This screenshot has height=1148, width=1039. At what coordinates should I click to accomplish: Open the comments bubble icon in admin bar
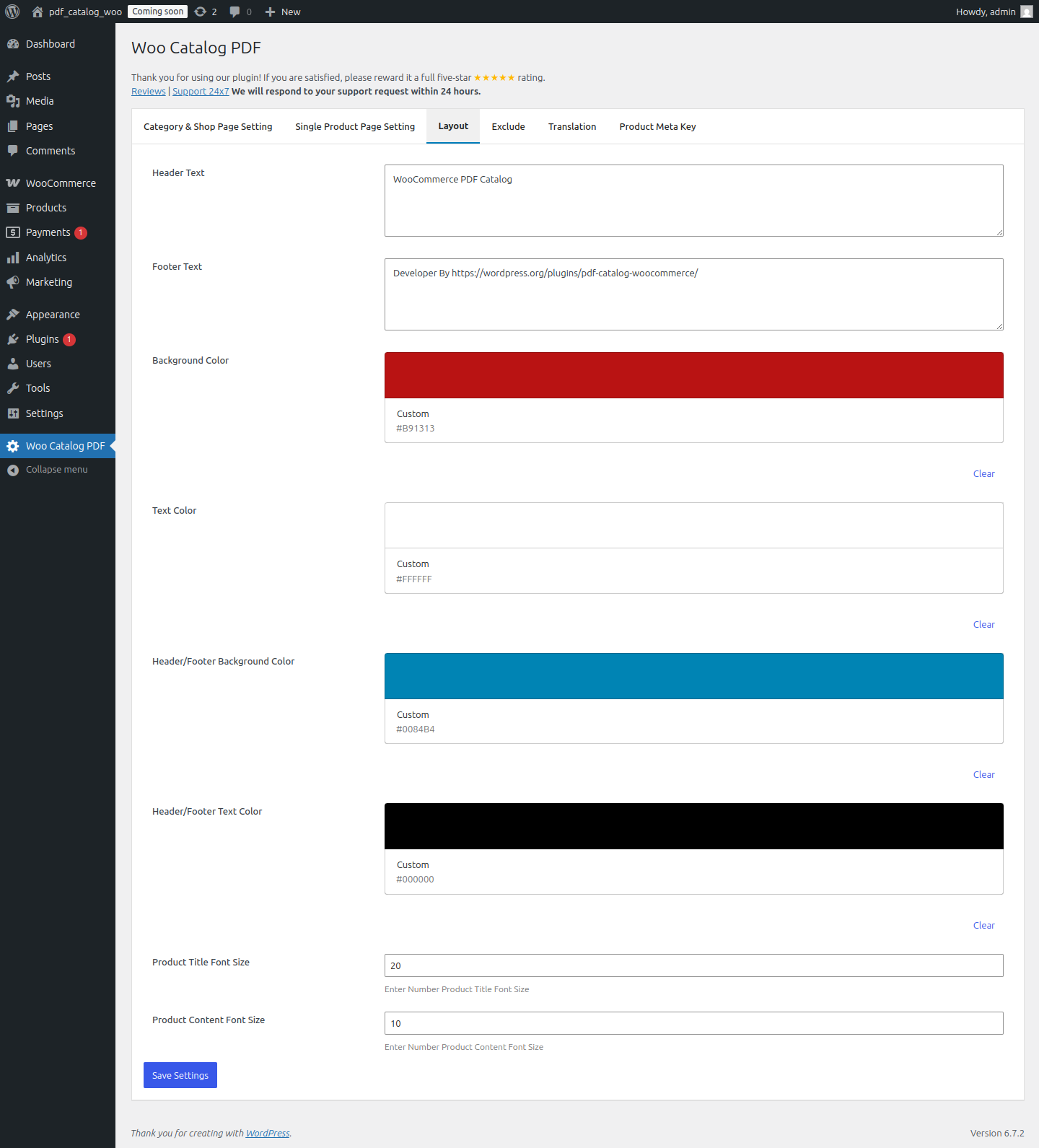234,12
